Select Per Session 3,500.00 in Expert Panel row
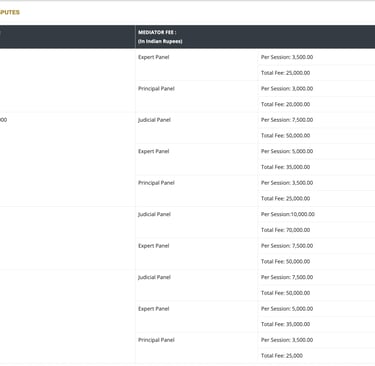Viewport: 375px width, 366px height. (287, 57)
